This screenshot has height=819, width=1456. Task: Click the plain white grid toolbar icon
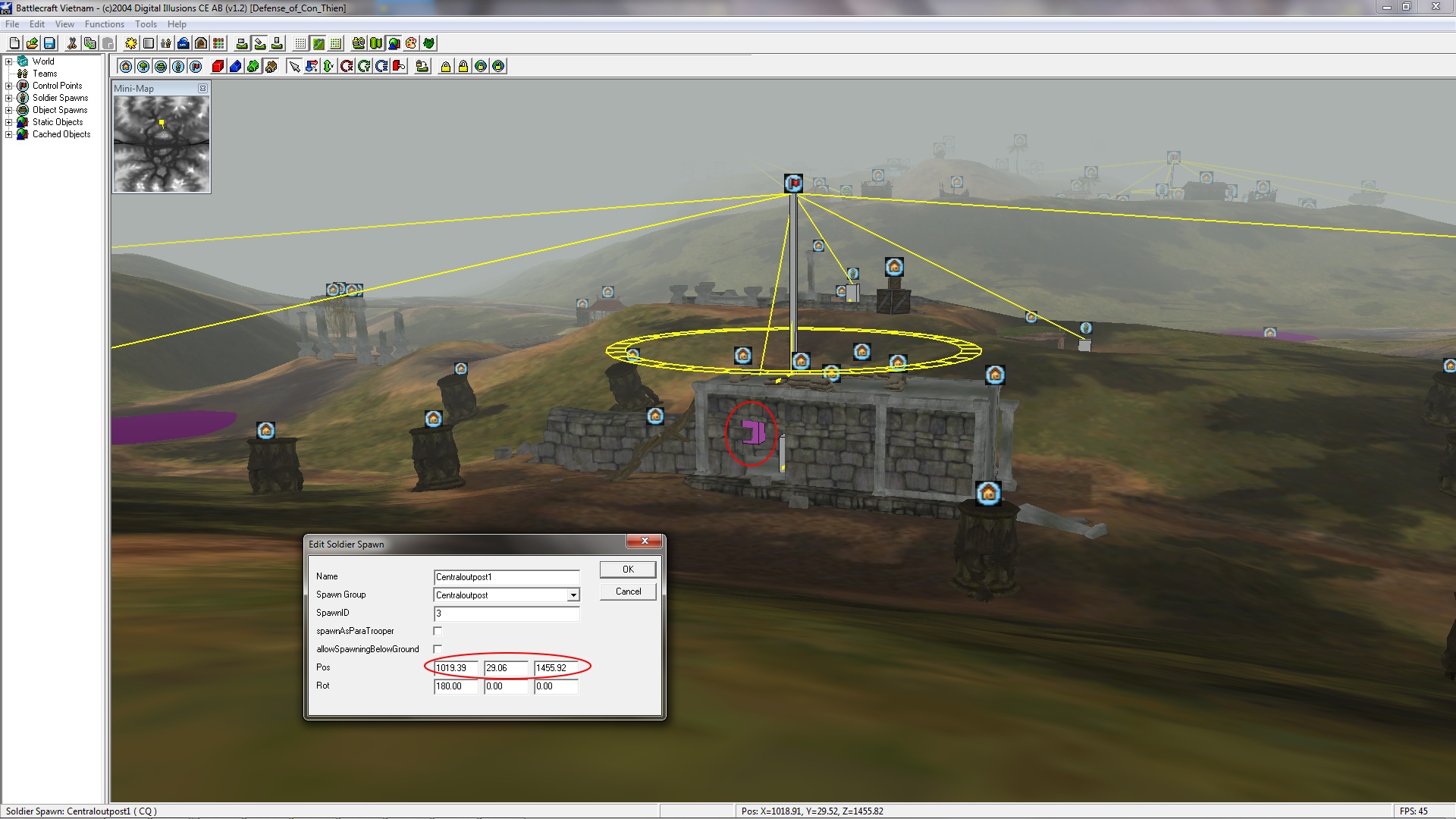tap(300, 43)
